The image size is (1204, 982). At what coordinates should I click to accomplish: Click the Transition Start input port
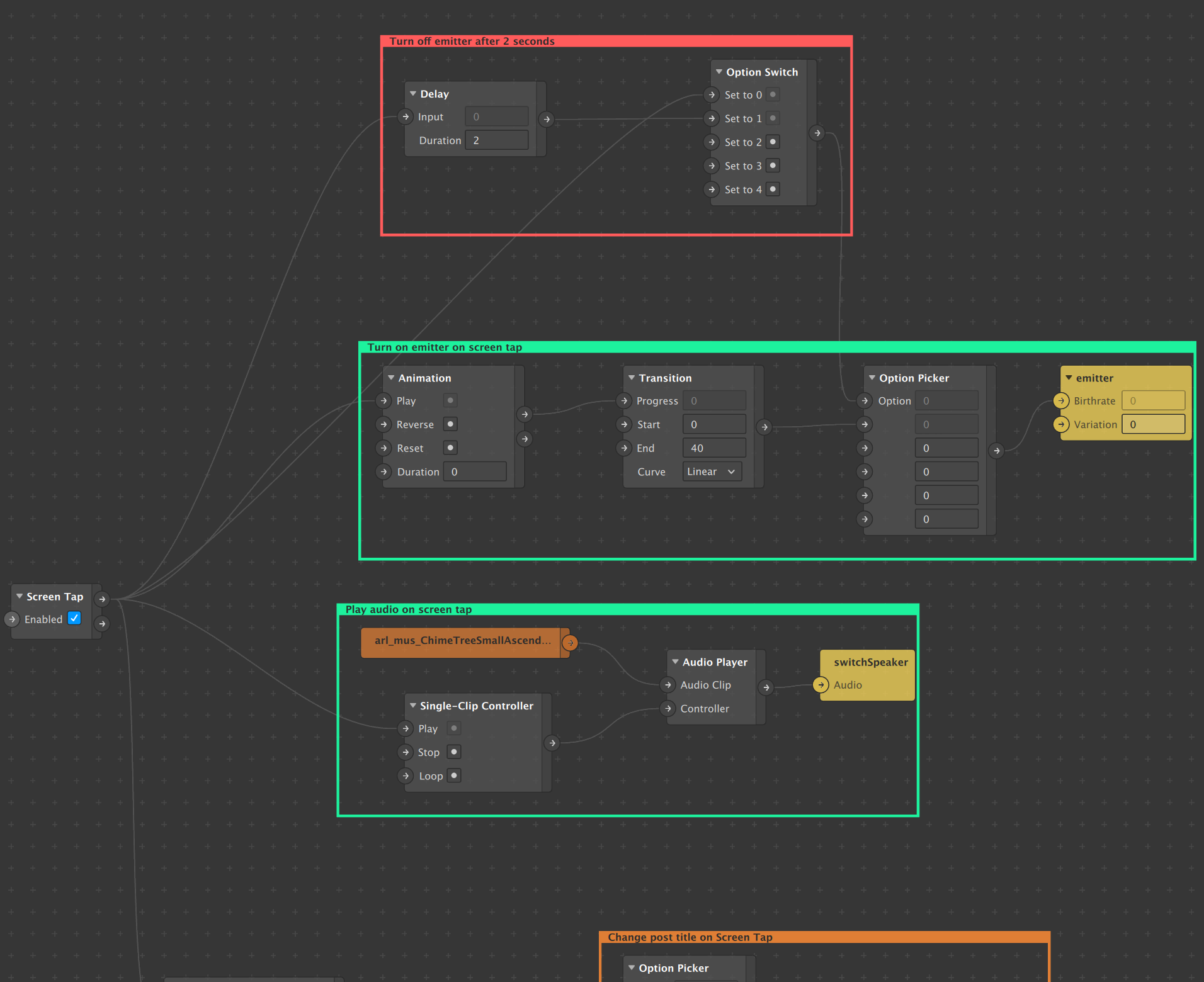point(624,425)
